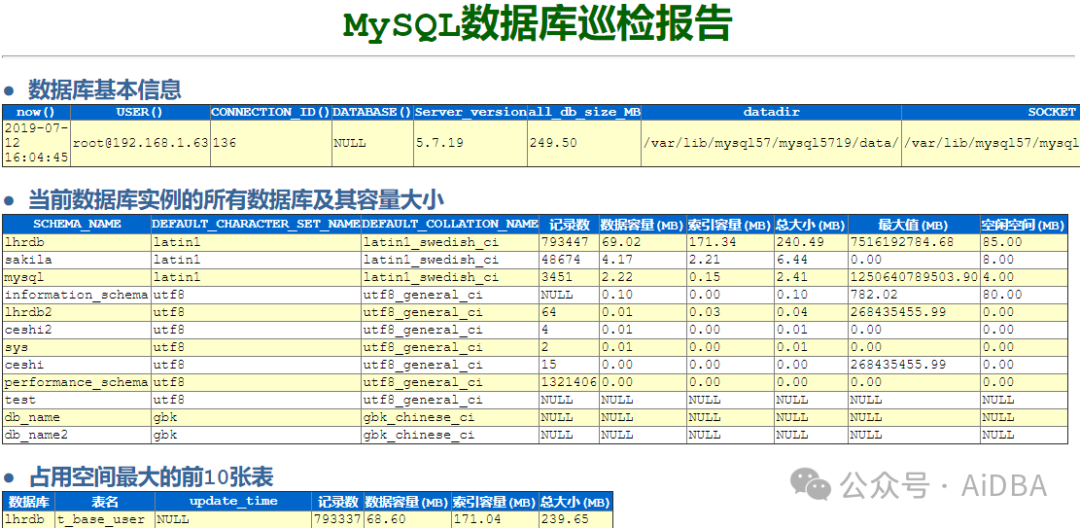Image resolution: width=1080 pixels, height=528 pixels.
Task: Select record count 48674 for sakila
Action: pyautogui.click(x=569, y=260)
